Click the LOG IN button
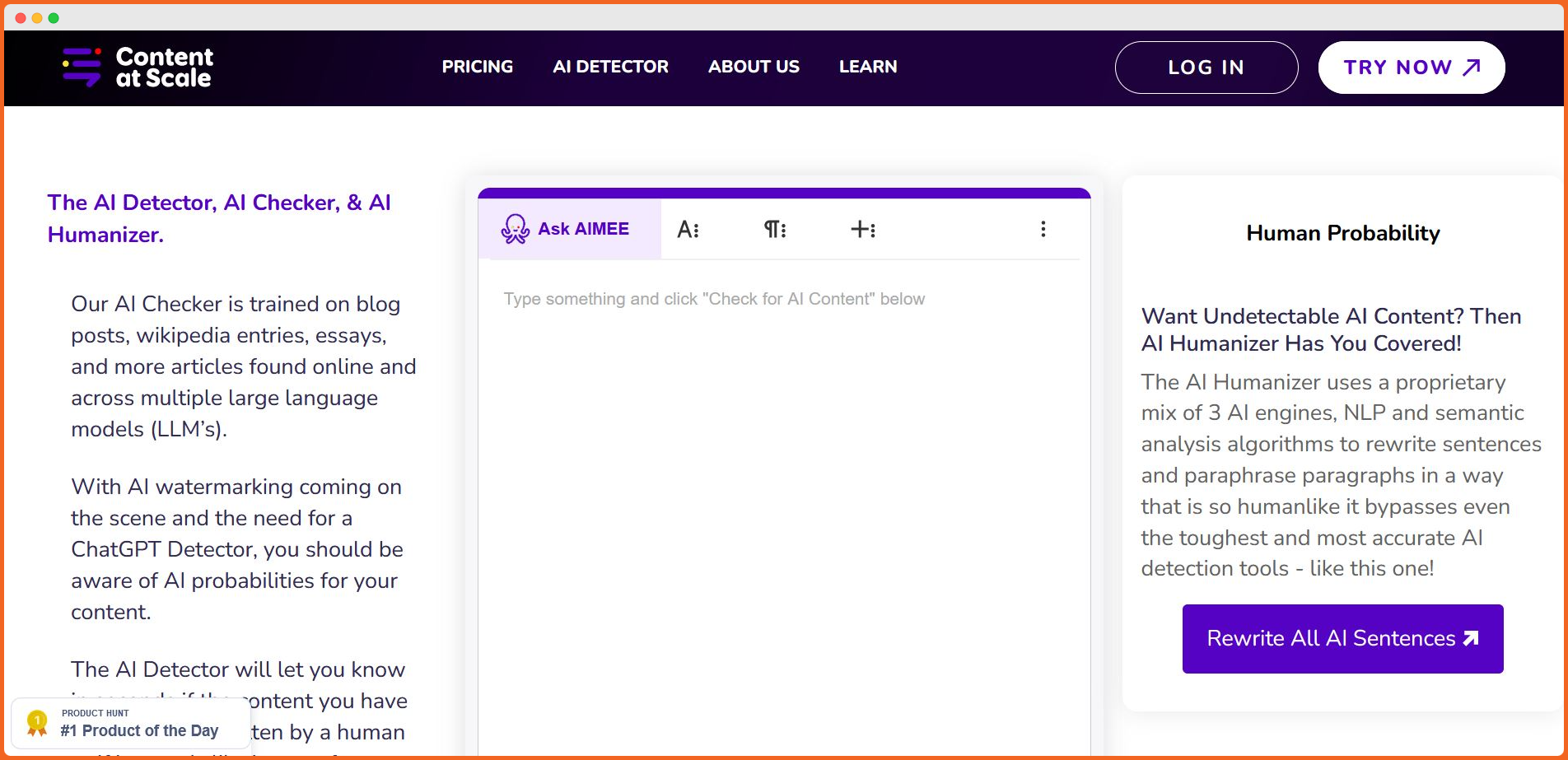This screenshot has height=760, width=1568. 1206,68
